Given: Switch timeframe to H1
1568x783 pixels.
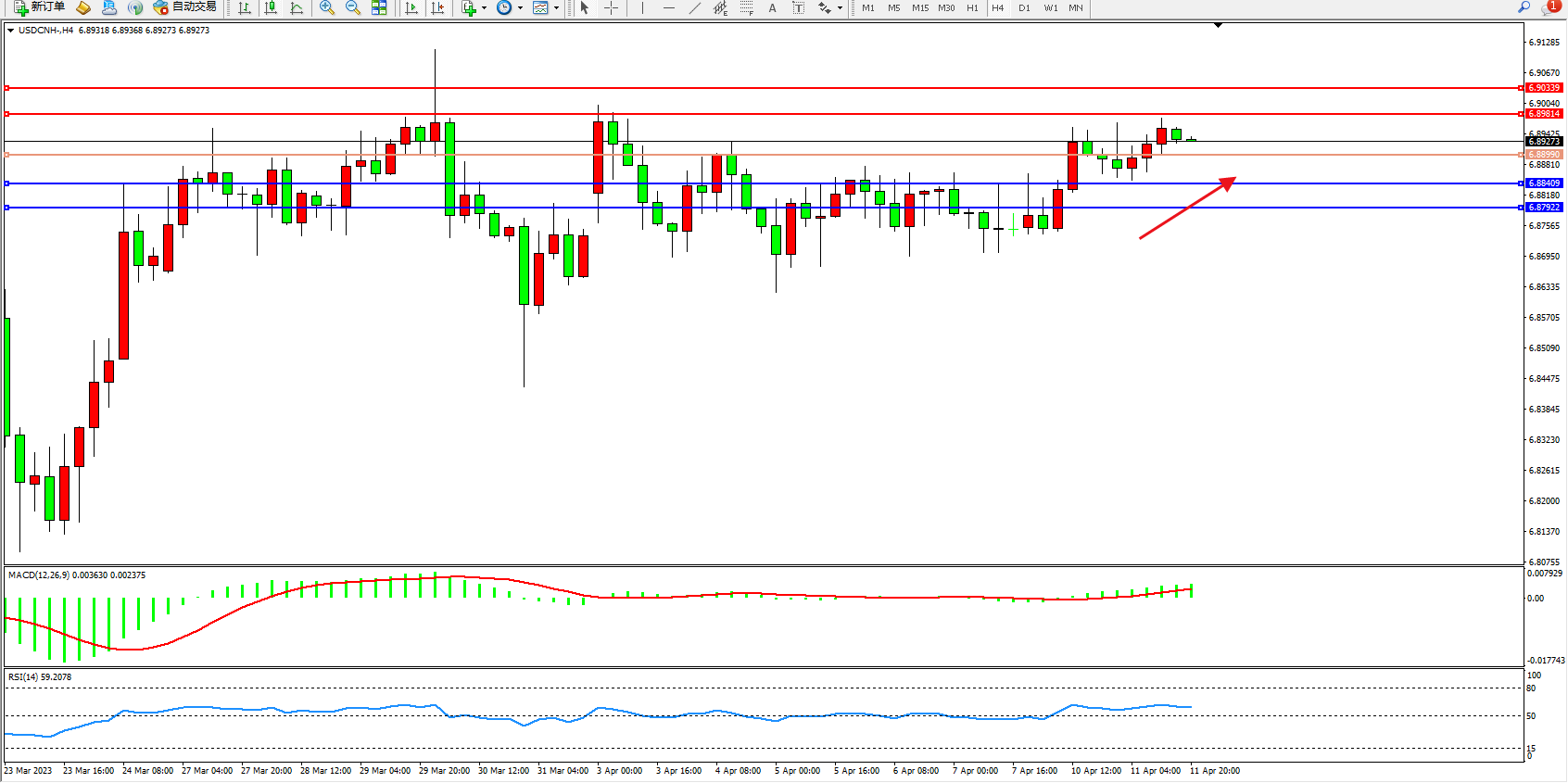Looking at the screenshot, I should [x=972, y=7].
